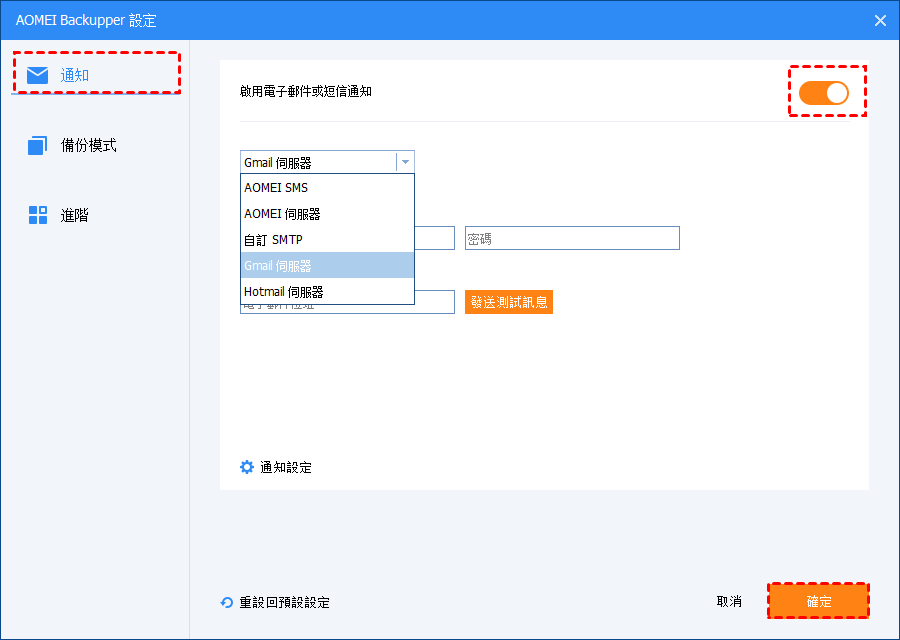Click the advanced grid icon in sidebar

coord(38,215)
